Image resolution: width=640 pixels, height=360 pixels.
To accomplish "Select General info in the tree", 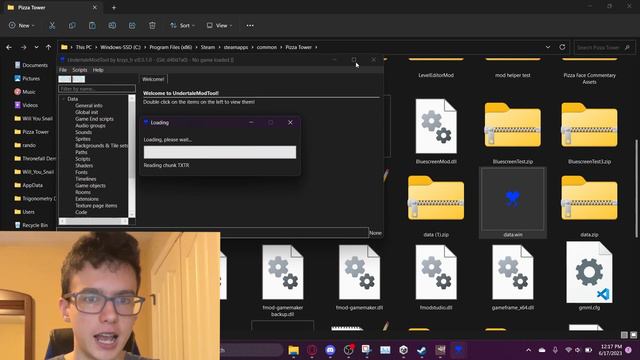I will tap(89, 105).
